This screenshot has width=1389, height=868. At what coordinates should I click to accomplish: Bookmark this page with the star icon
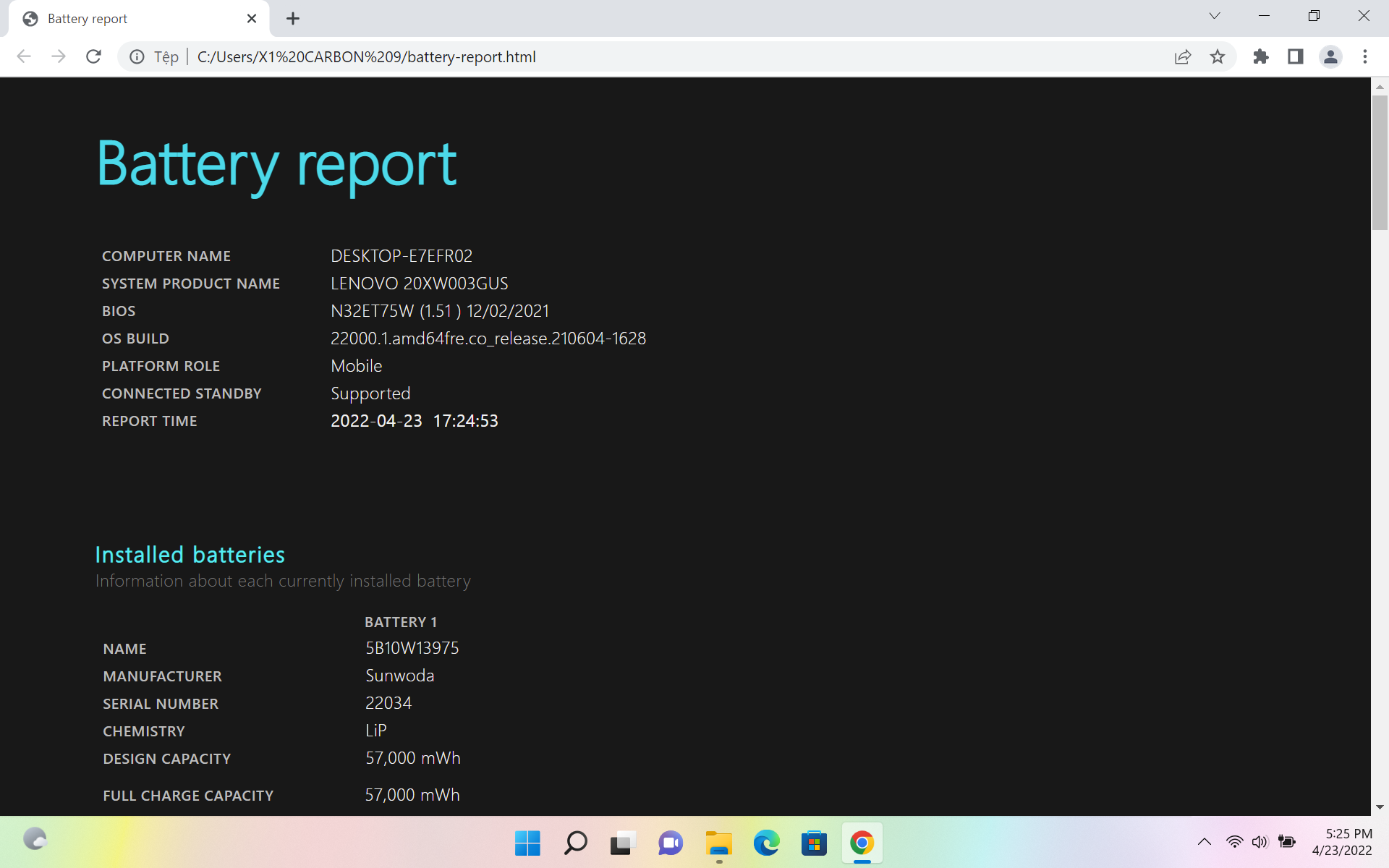coord(1218,56)
